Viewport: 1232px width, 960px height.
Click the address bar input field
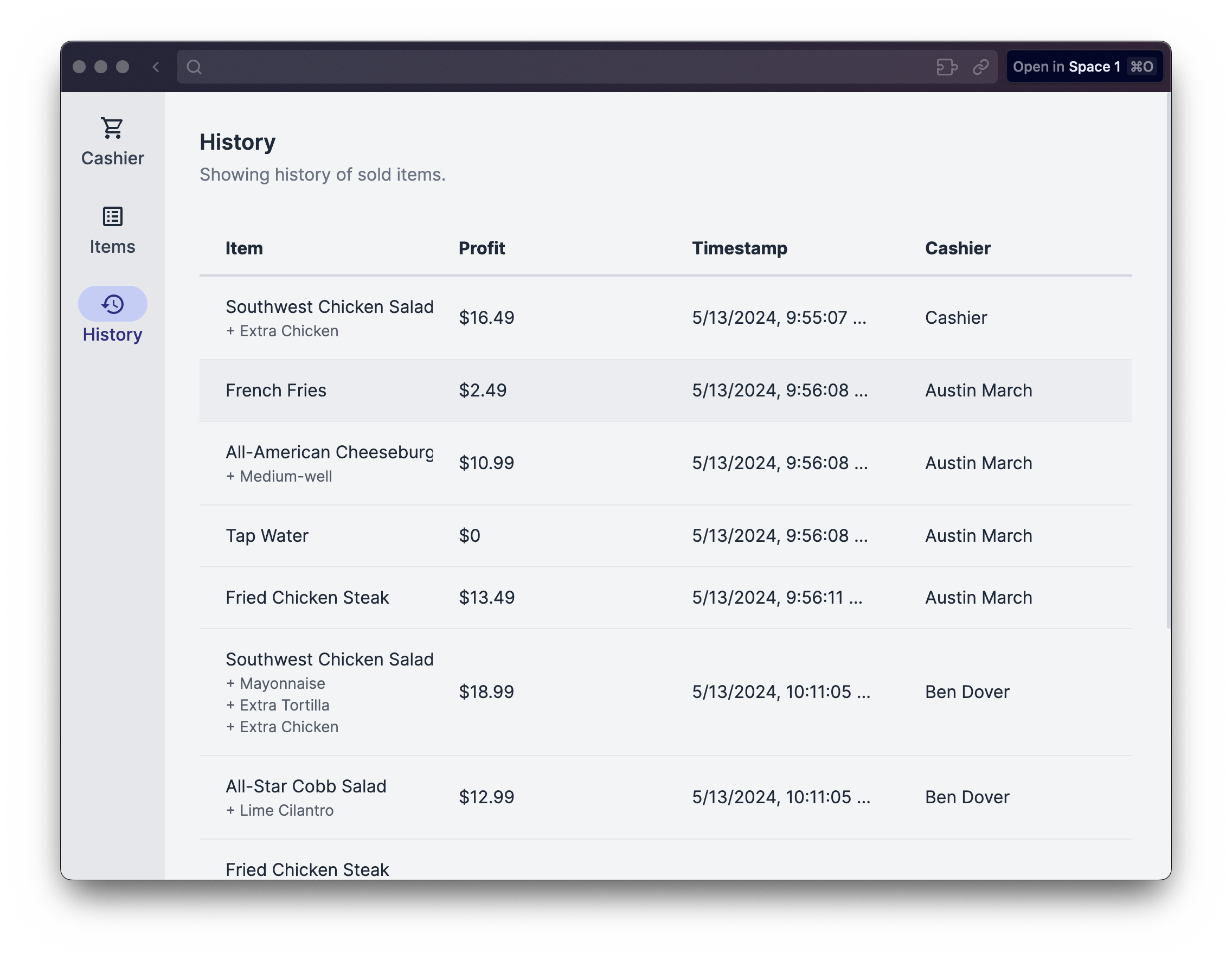(x=564, y=67)
